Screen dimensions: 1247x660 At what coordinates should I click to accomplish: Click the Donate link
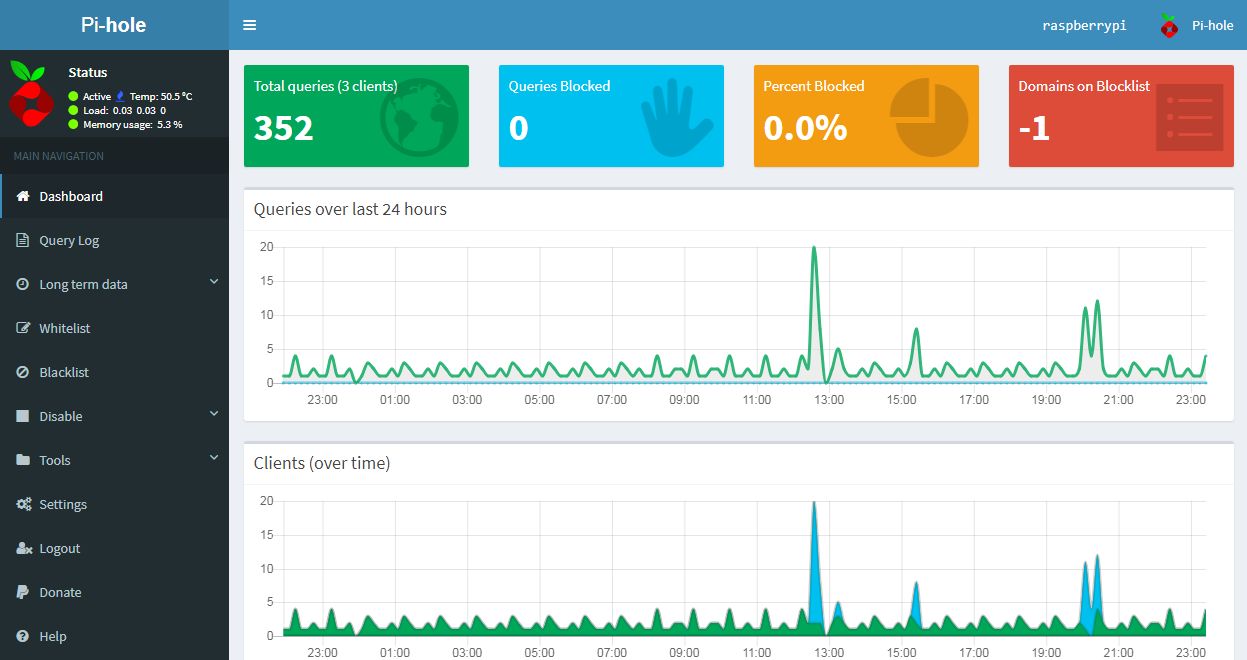(x=114, y=592)
